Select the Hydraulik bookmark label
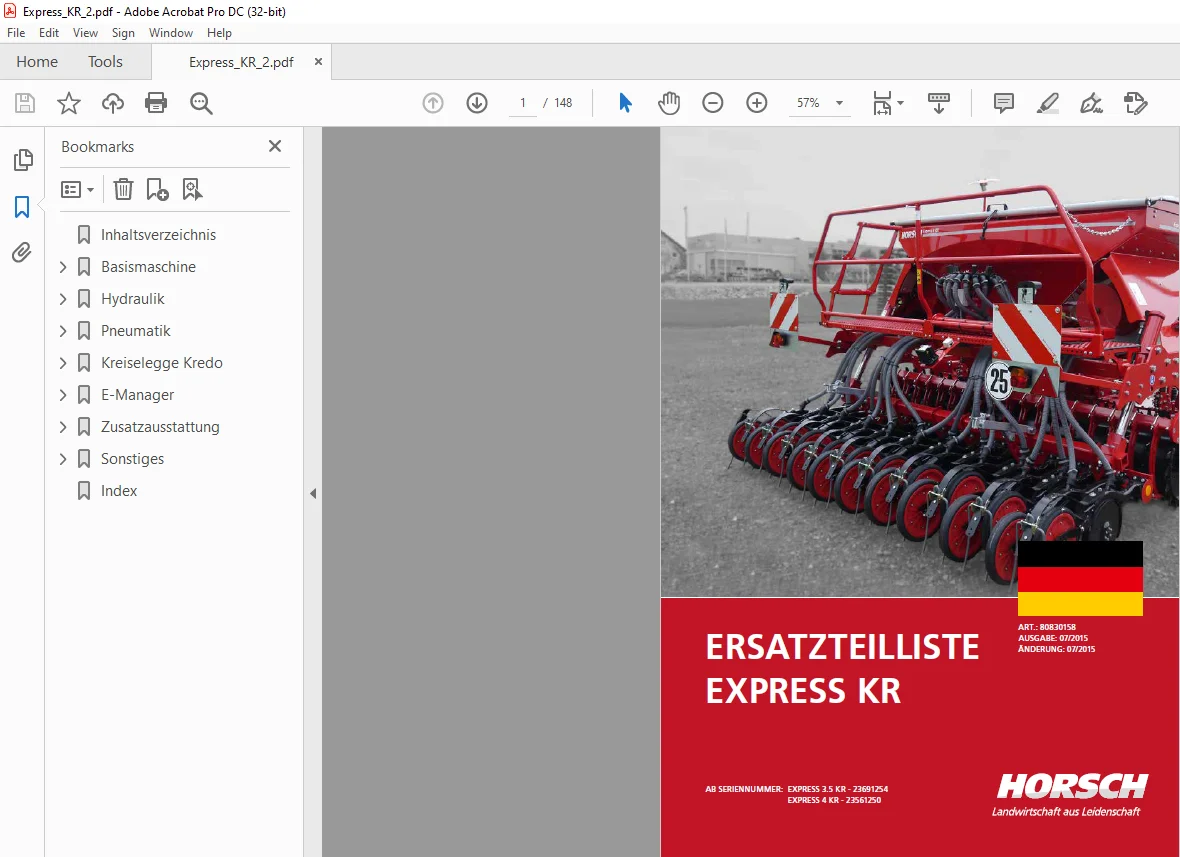Viewport: 1180px width, 857px height. coord(132,299)
